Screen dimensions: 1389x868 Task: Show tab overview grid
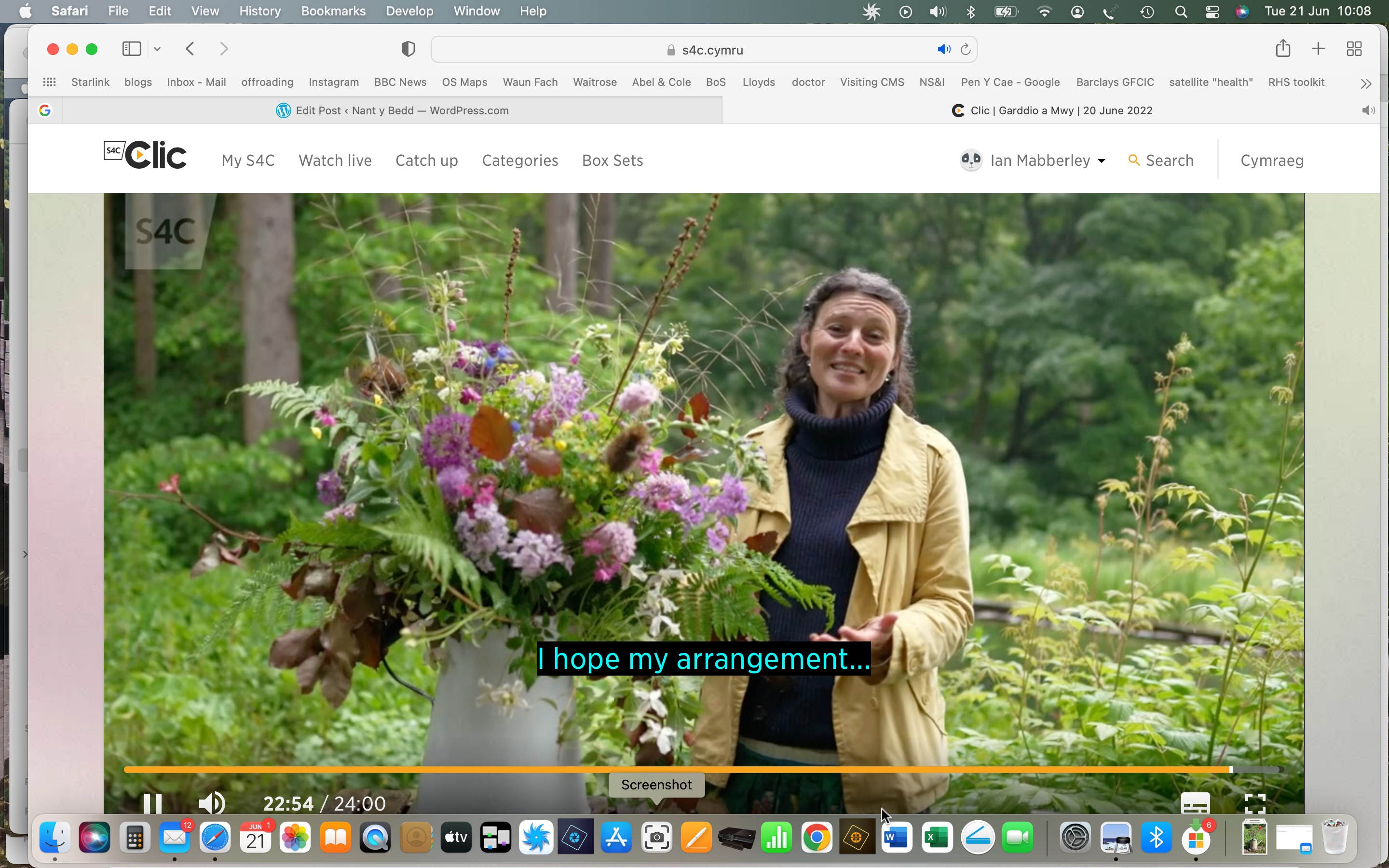pyautogui.click(x=1354, y=49)
